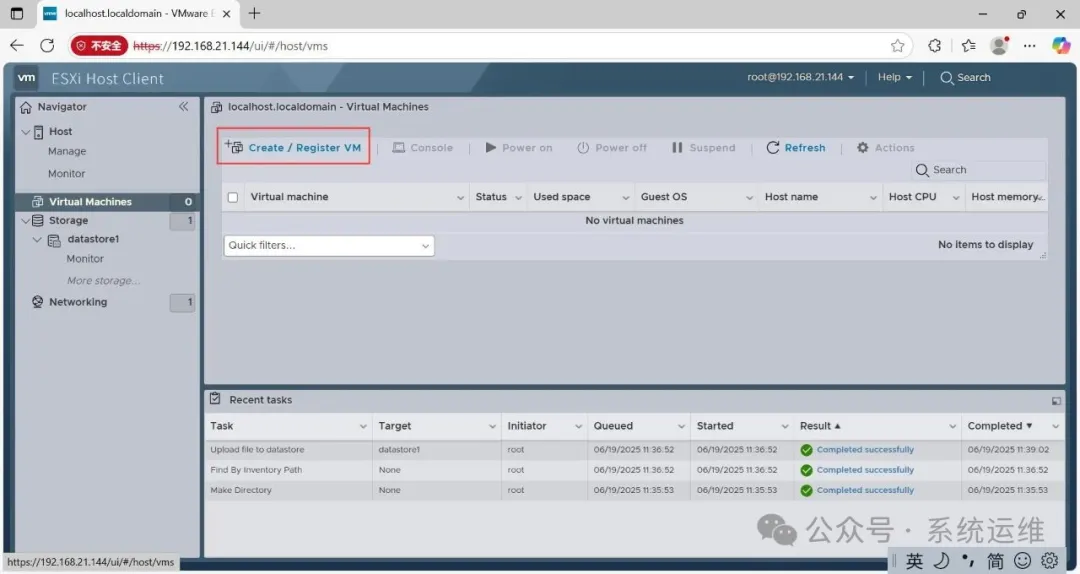Open the Actions gear menu
The image size is (1080, 574).
pyautogui.click(x=885, y=147)
